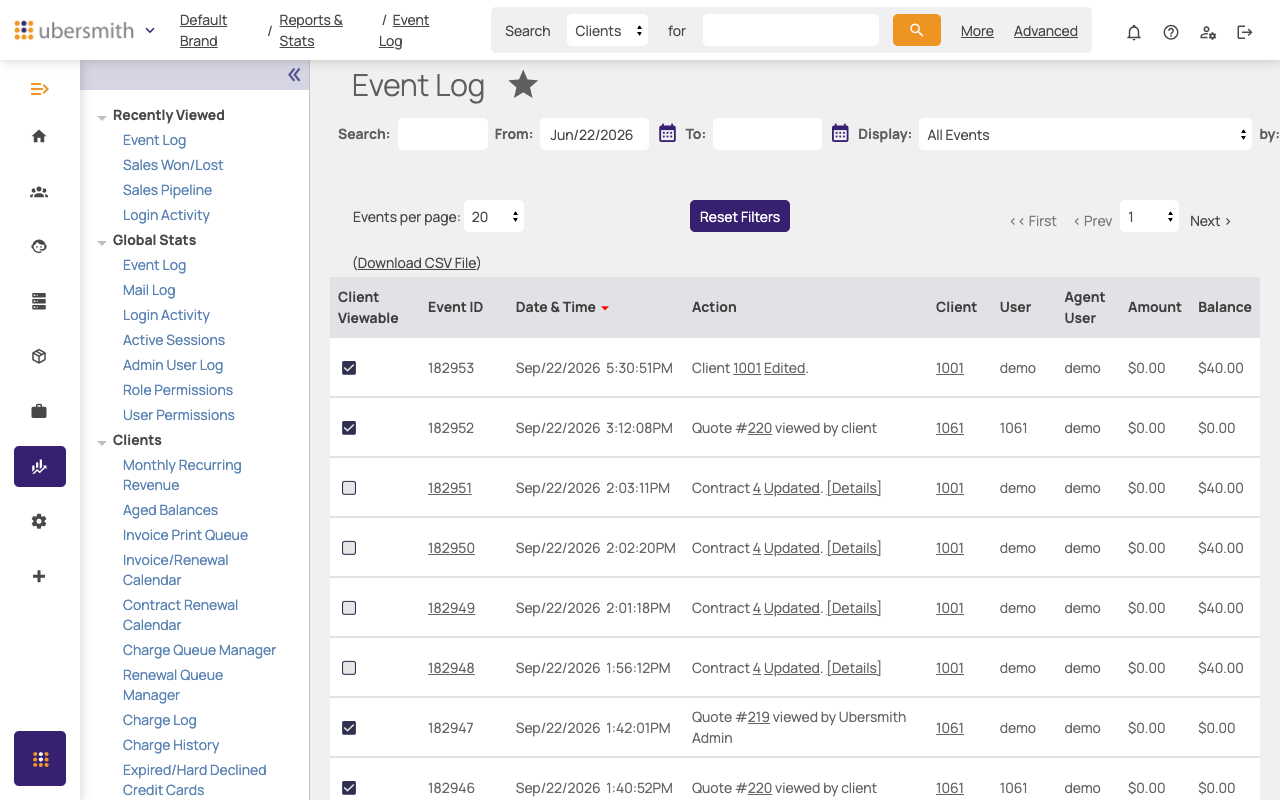The width and height of the screenshot is (1280, 800).
Task: Click the logout icon in header
Action: tap(1245, 32)
